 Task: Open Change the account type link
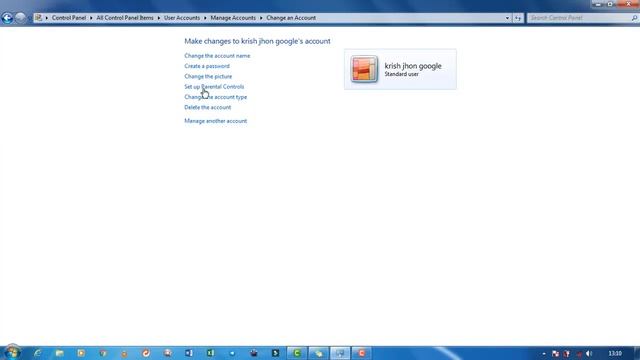[216, 97]
